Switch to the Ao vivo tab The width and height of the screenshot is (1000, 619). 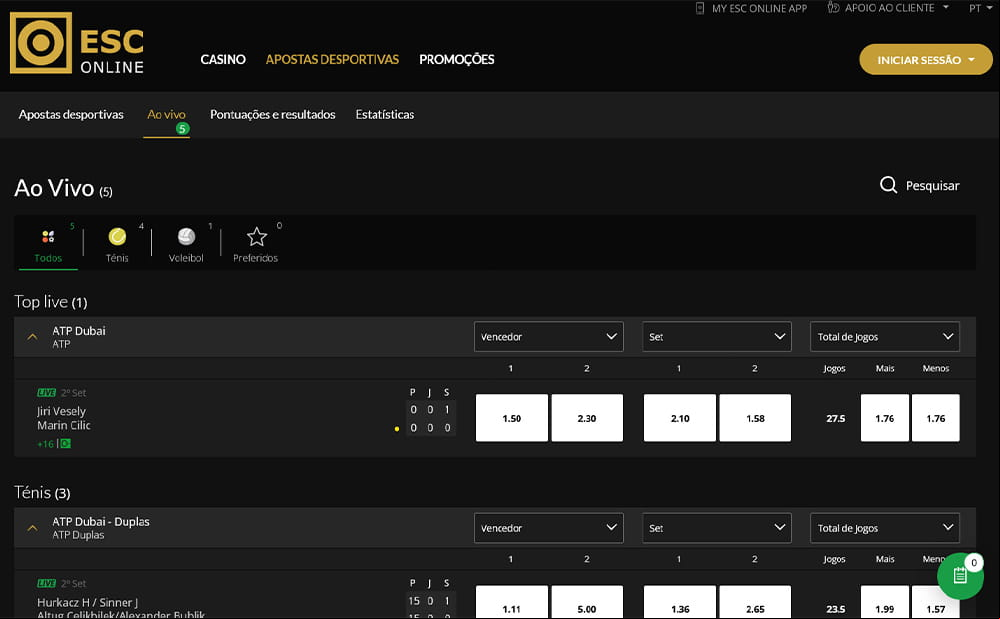(166, 115)
